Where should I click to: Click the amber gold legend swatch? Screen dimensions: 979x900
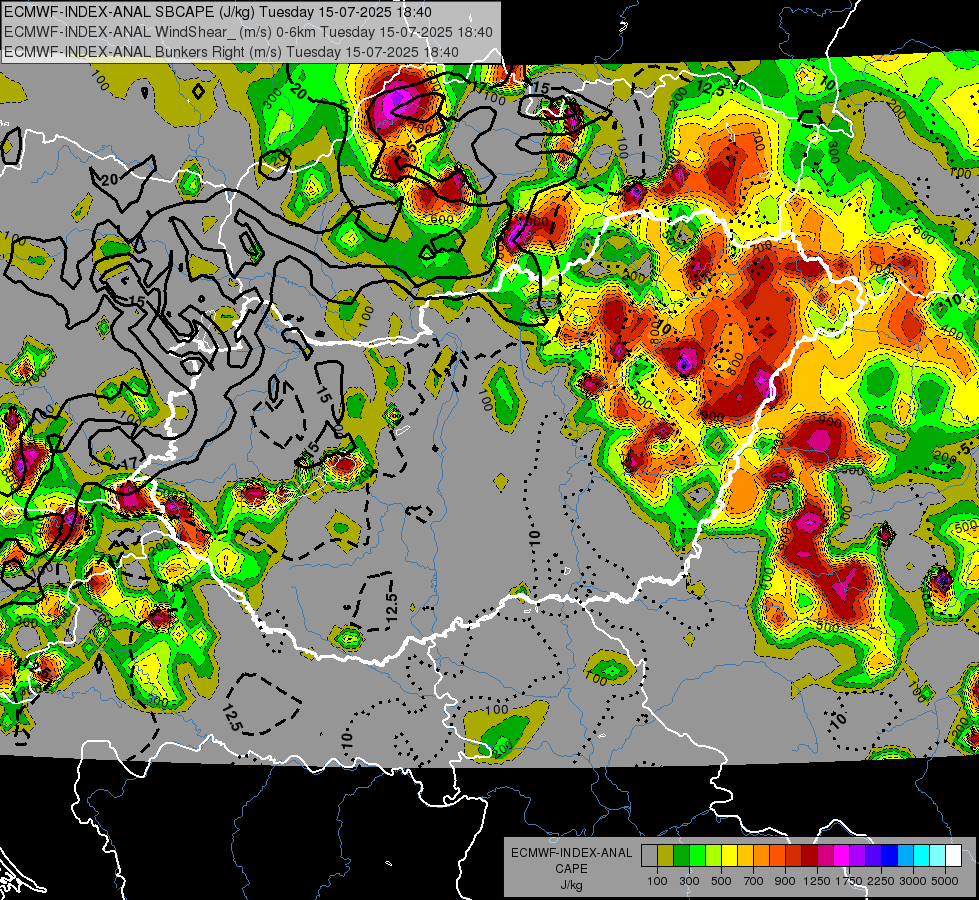tap(745, 855)
